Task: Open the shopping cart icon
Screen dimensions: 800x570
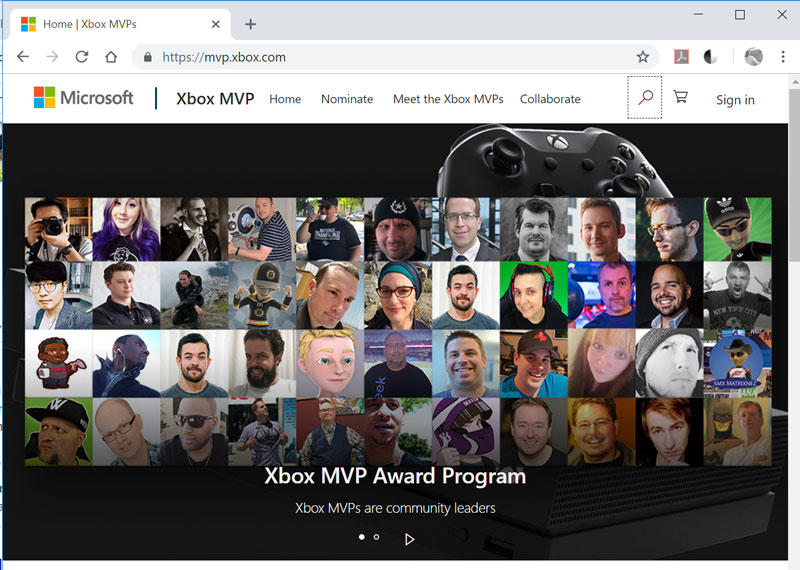Action: (x=681, y=96)
